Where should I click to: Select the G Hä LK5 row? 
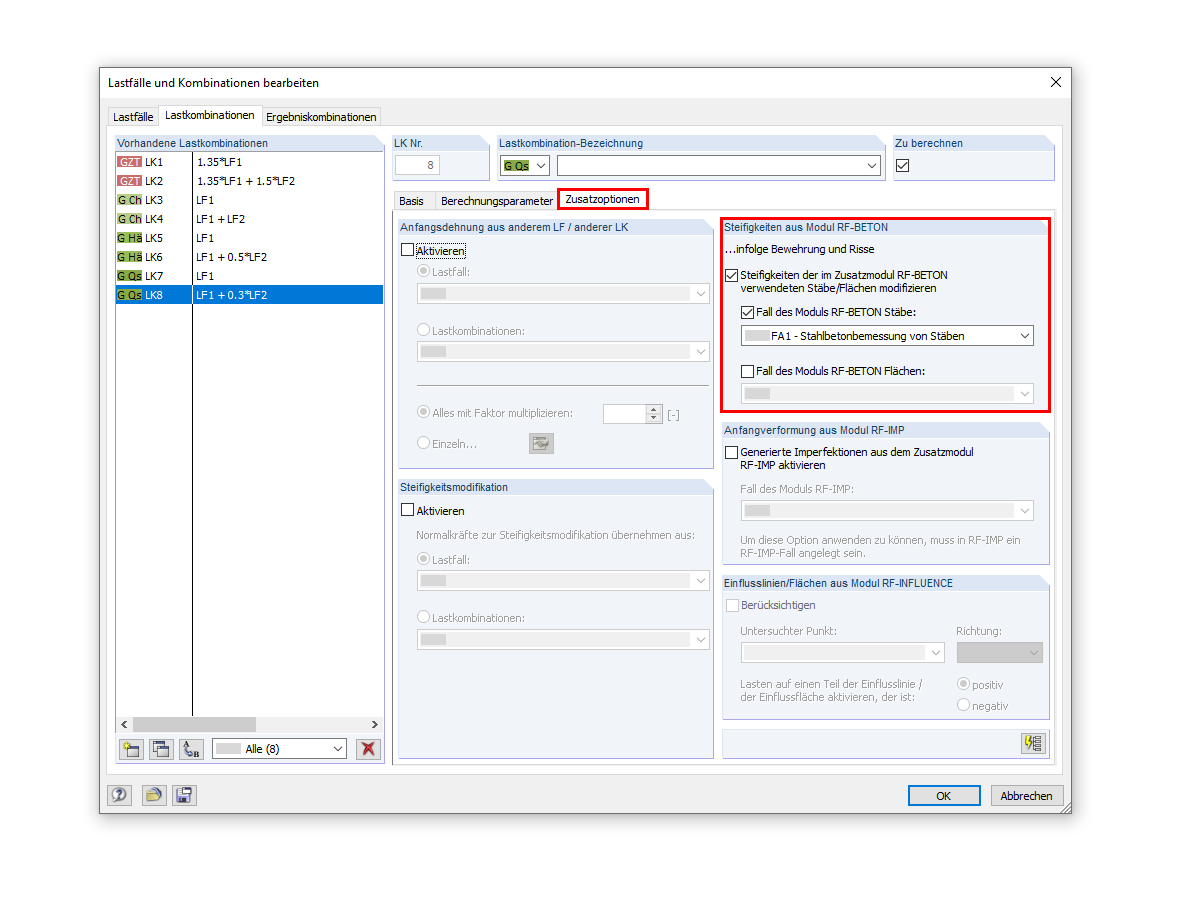coord(249,237)
